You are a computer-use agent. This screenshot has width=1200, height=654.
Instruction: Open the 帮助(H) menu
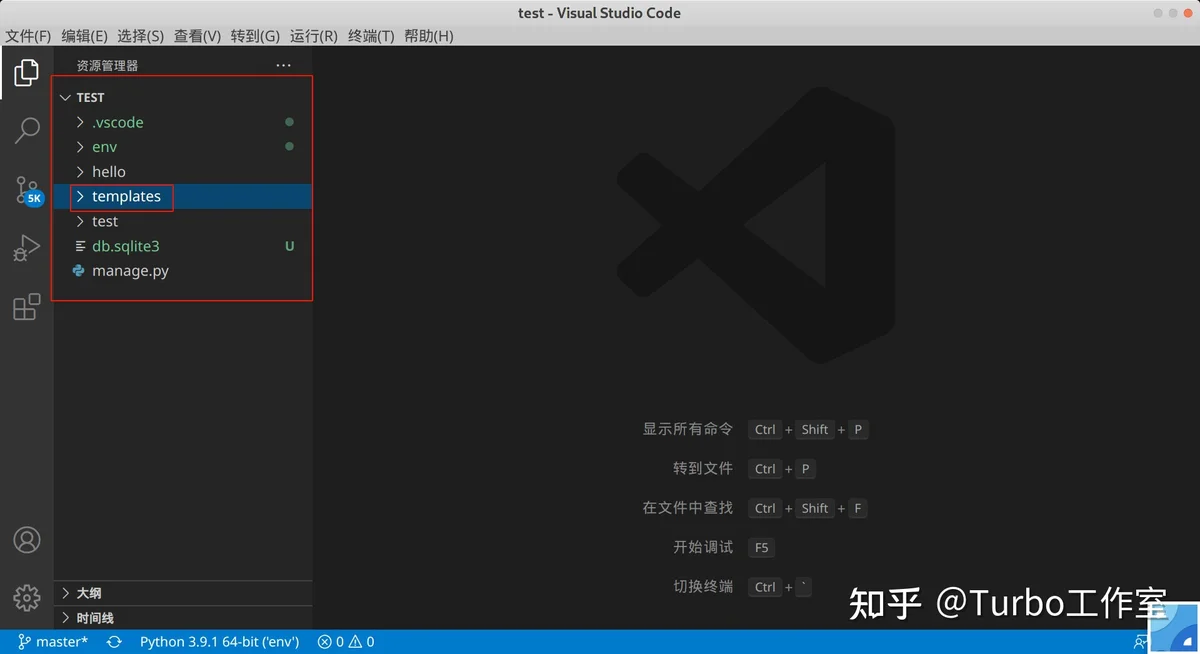coord(428,36)
